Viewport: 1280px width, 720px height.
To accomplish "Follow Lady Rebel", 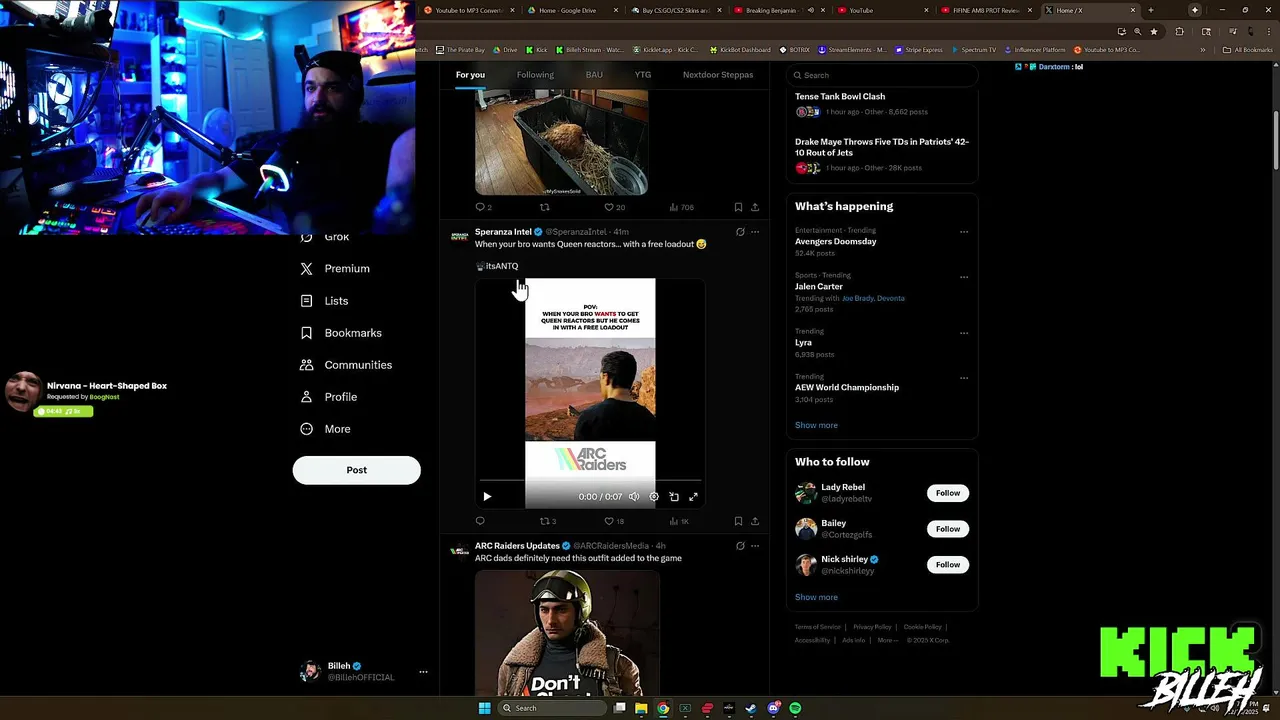I will coord(948,493).
